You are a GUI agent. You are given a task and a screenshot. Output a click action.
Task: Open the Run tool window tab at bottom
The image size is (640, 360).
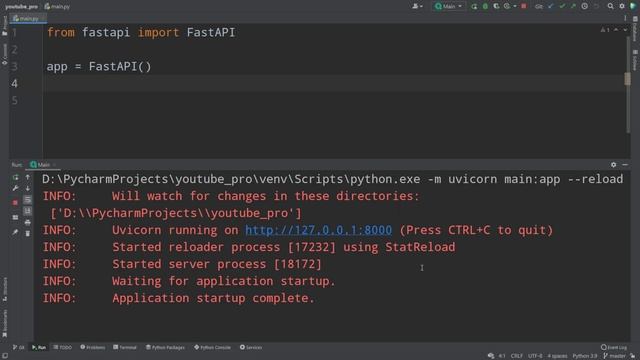point(39,347)
